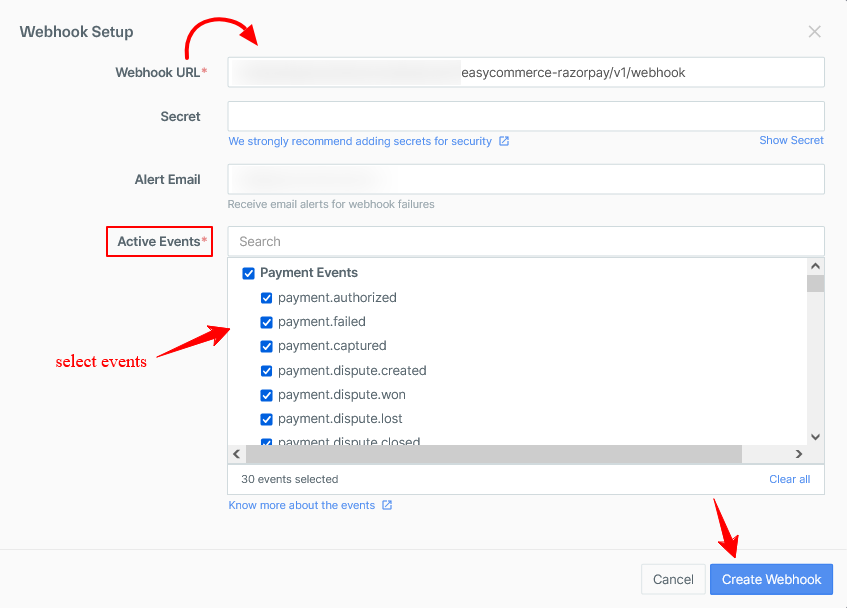The width and height of the screenshot is (847, 608).
Task: Click the 'Payment Events' group label
Action: point(309,273)
